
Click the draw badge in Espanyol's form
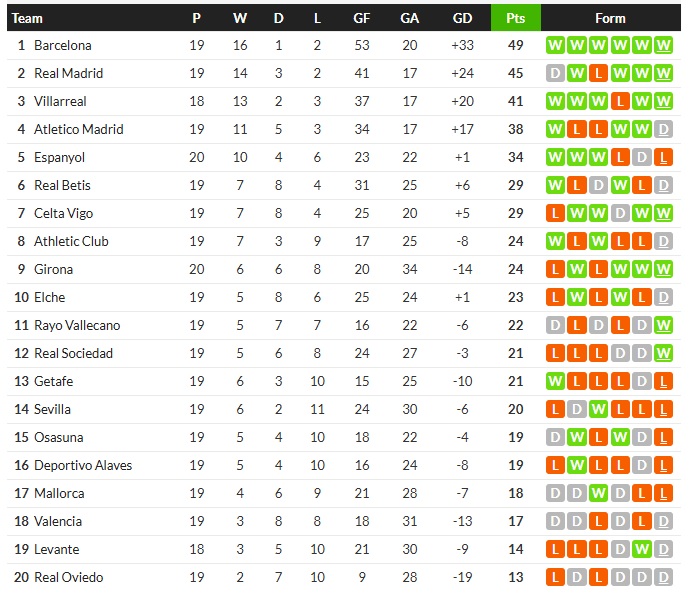(642, 157)
